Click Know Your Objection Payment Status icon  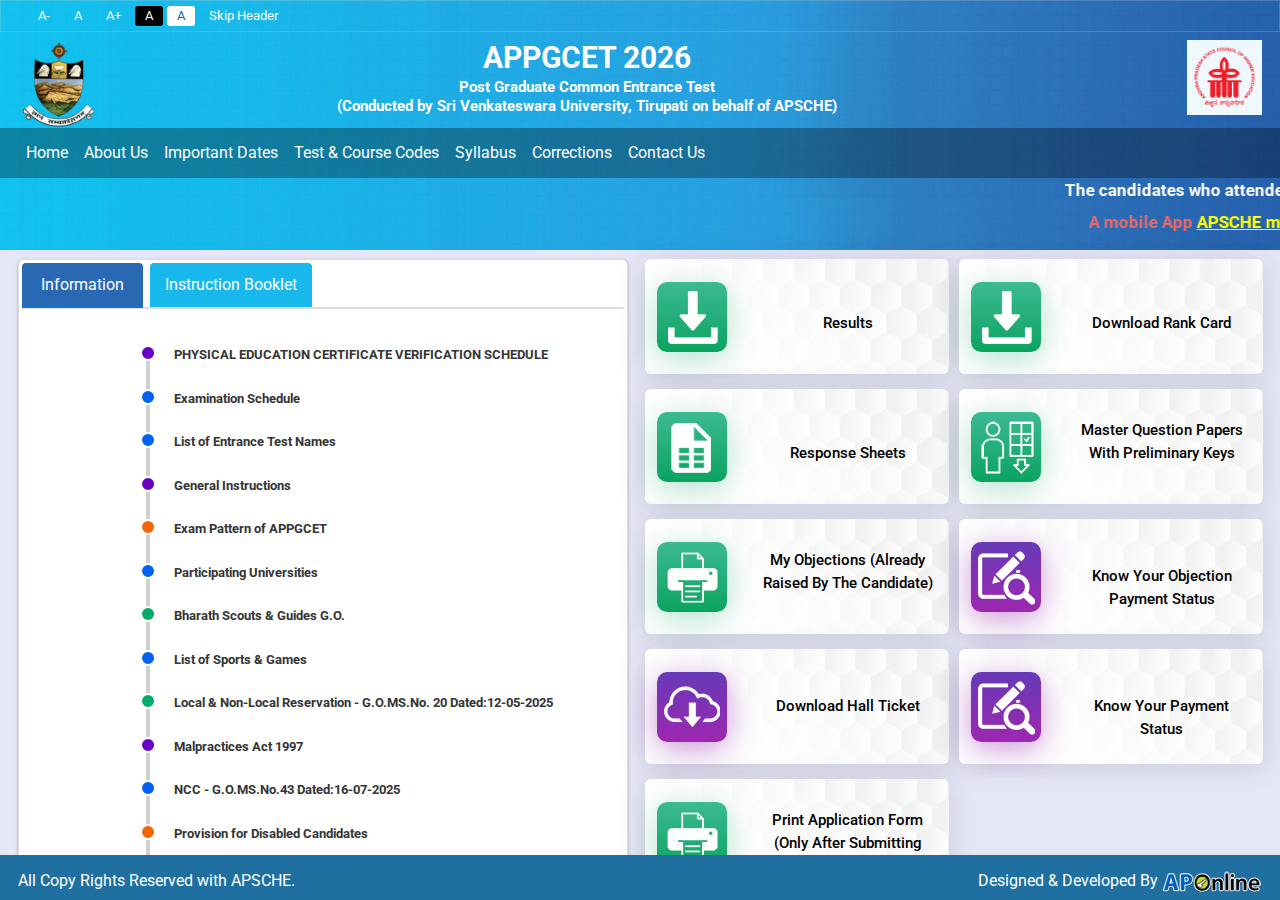click(1006, 577)
